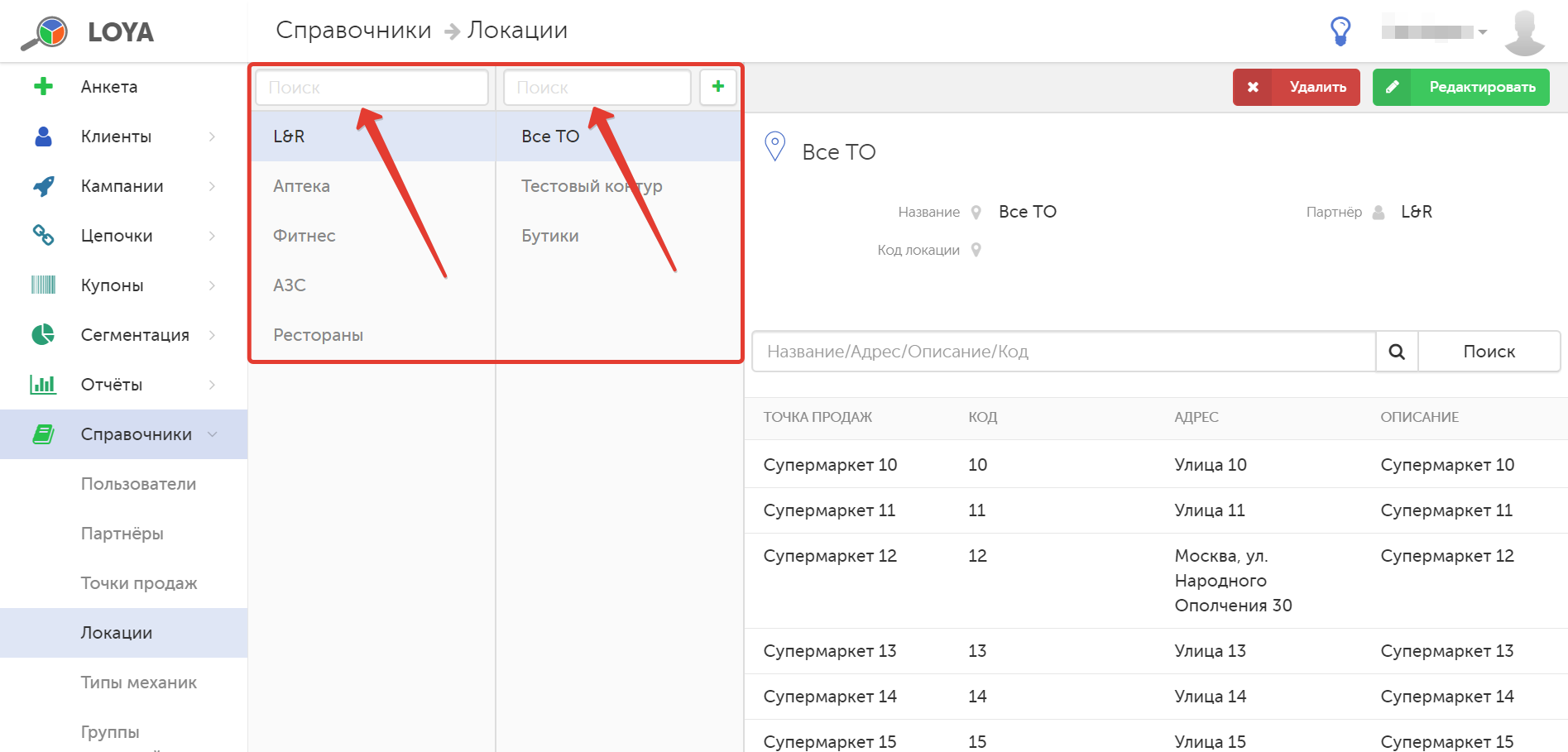Expand the Сегментация menu chevron

pos(213,335)
